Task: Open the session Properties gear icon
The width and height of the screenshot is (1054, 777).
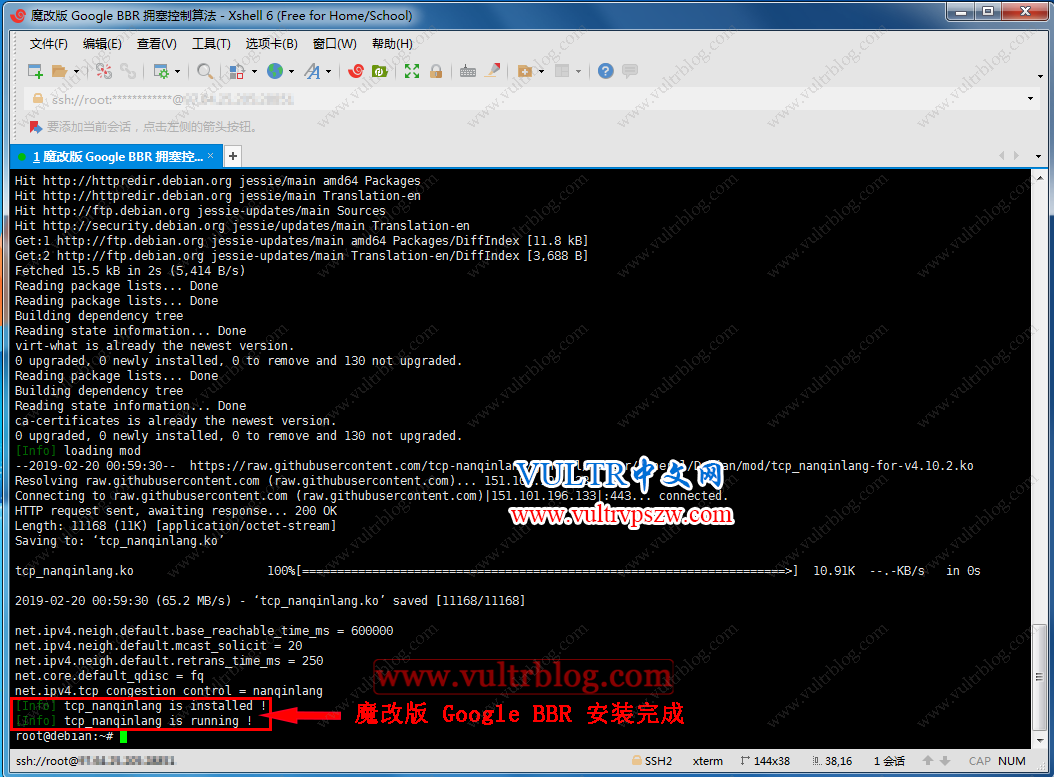Action: 161,71
